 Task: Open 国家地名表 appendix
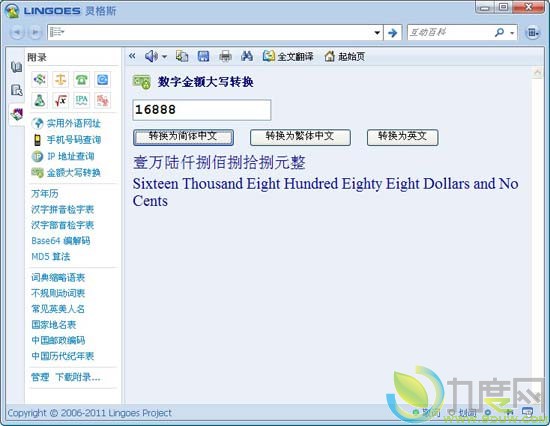(54, 325)
